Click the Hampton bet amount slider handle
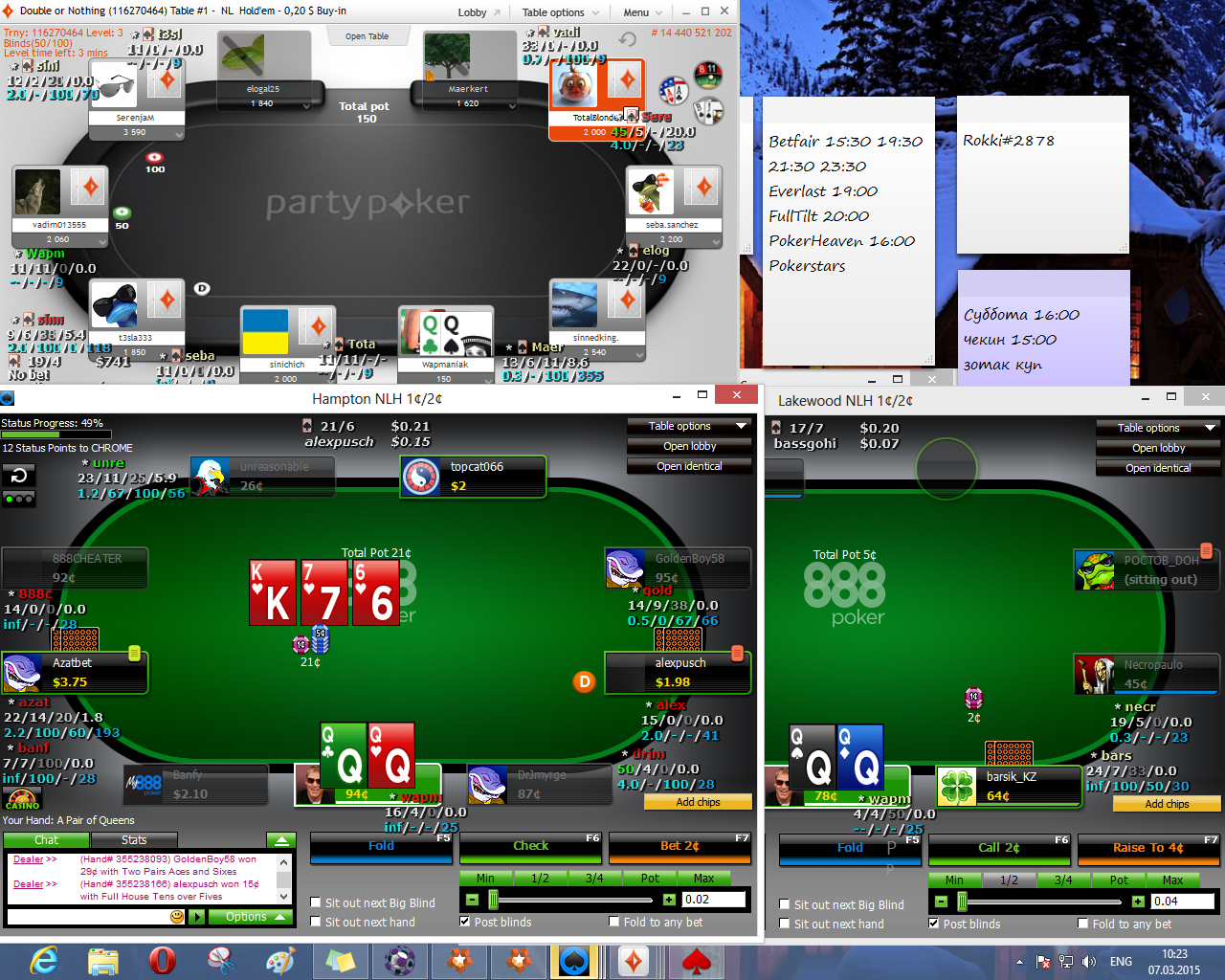 [493, 900]
